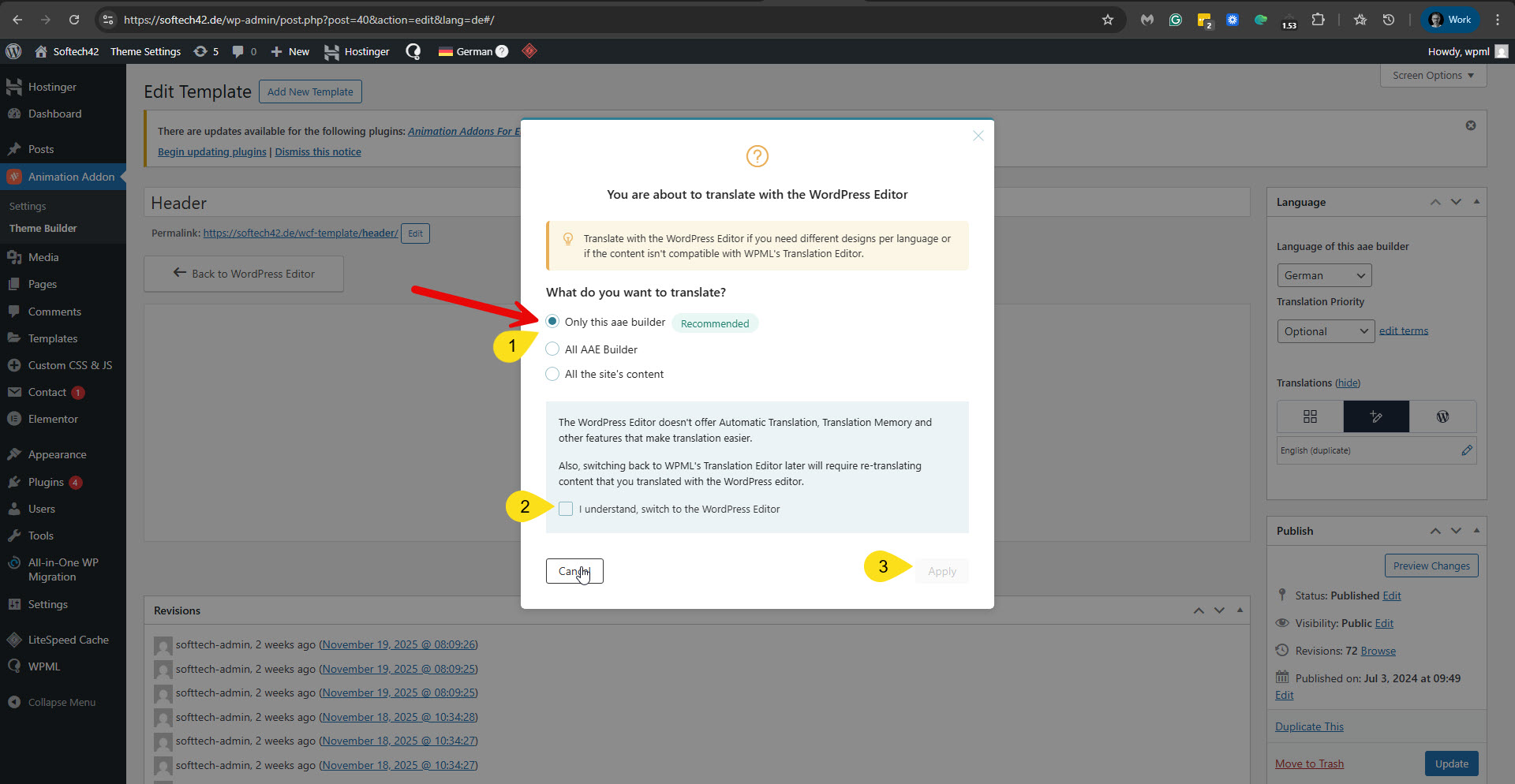
Task: Open the German language dropdown in Language box
Action: (1324, 275)
